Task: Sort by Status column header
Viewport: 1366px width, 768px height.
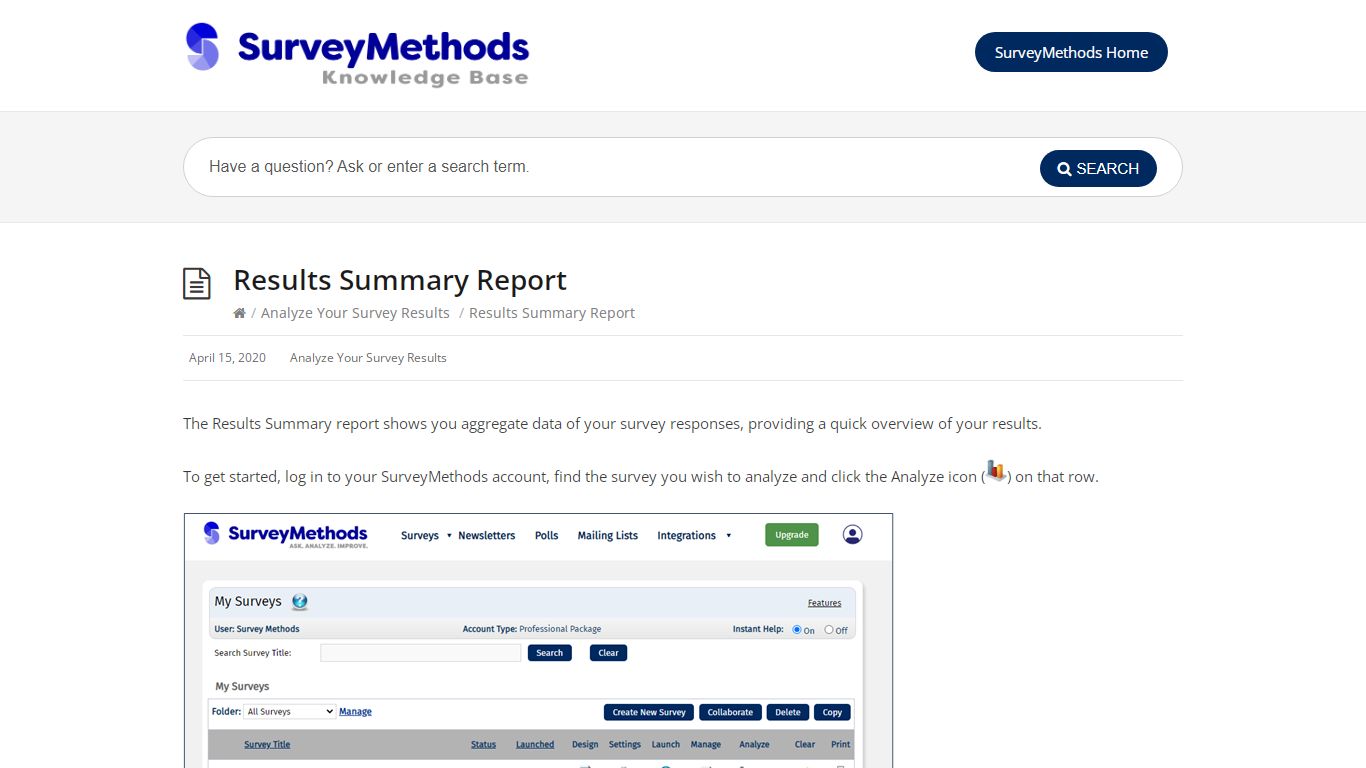Action: click(484, 744)
